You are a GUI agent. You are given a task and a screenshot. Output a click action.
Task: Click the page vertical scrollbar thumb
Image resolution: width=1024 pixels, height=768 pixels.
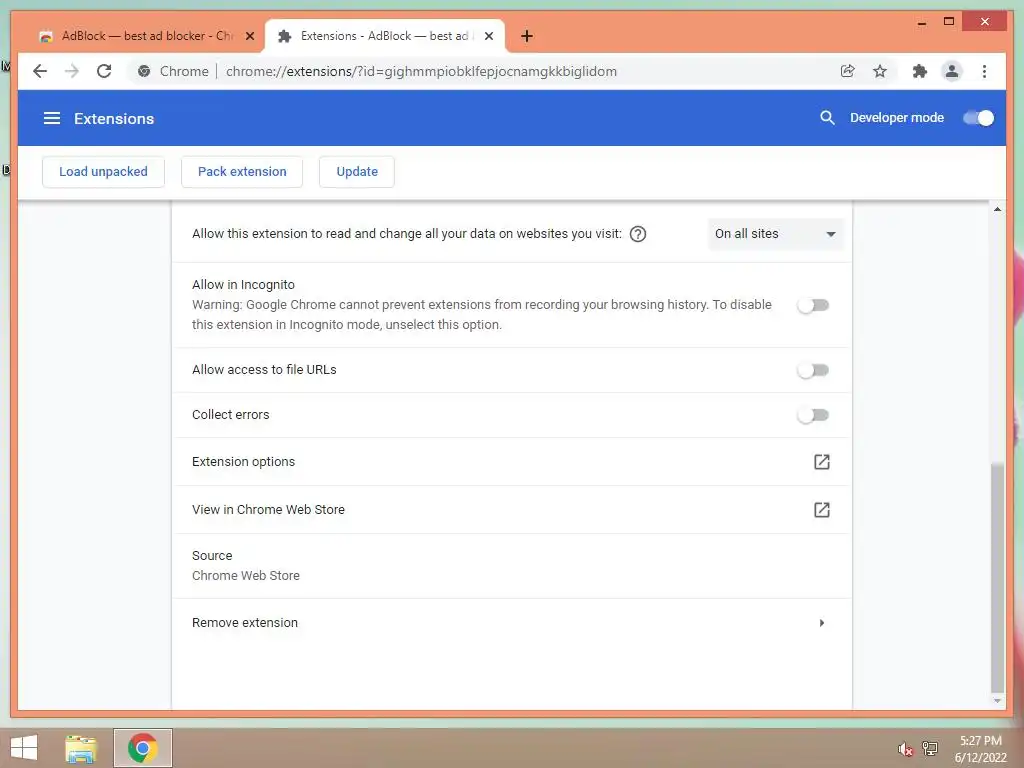tap(997, 578)
